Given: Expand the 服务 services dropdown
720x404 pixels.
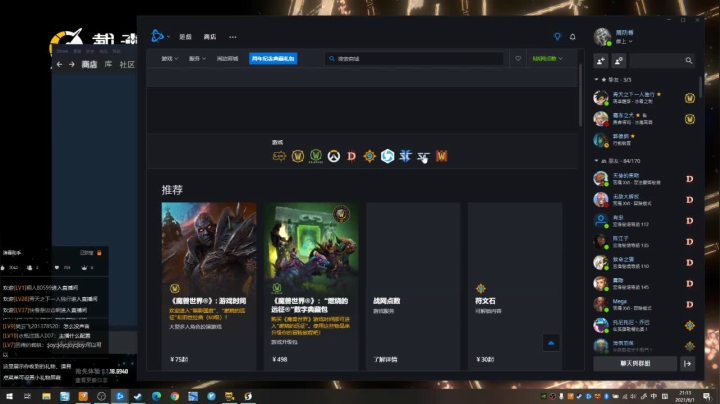Looking at the screenshot, I should [x=197, y=59].
